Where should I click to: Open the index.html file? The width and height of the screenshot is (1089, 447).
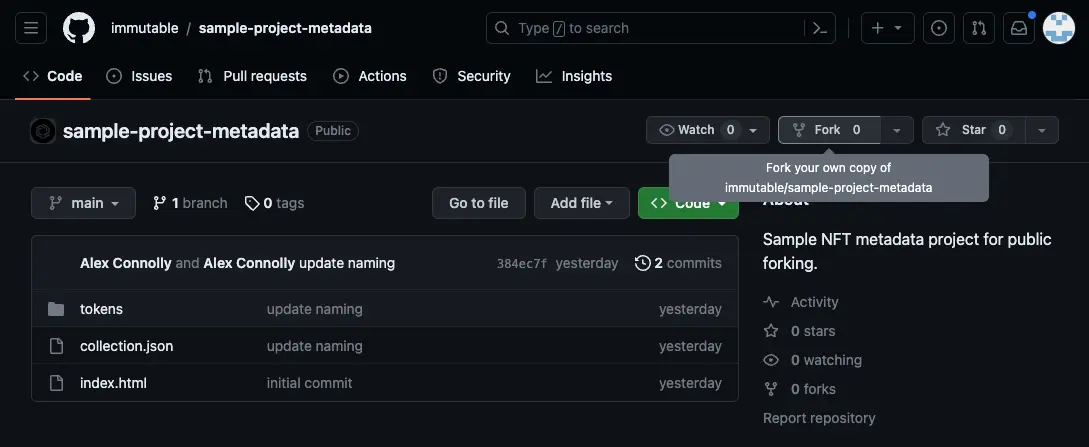[113, 383]
